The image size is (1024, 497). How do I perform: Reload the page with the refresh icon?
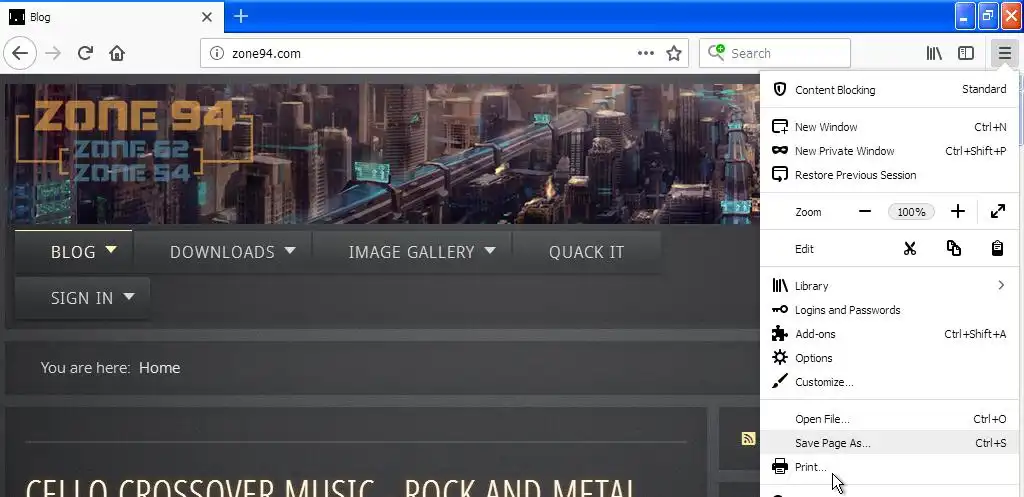(85, 53)
